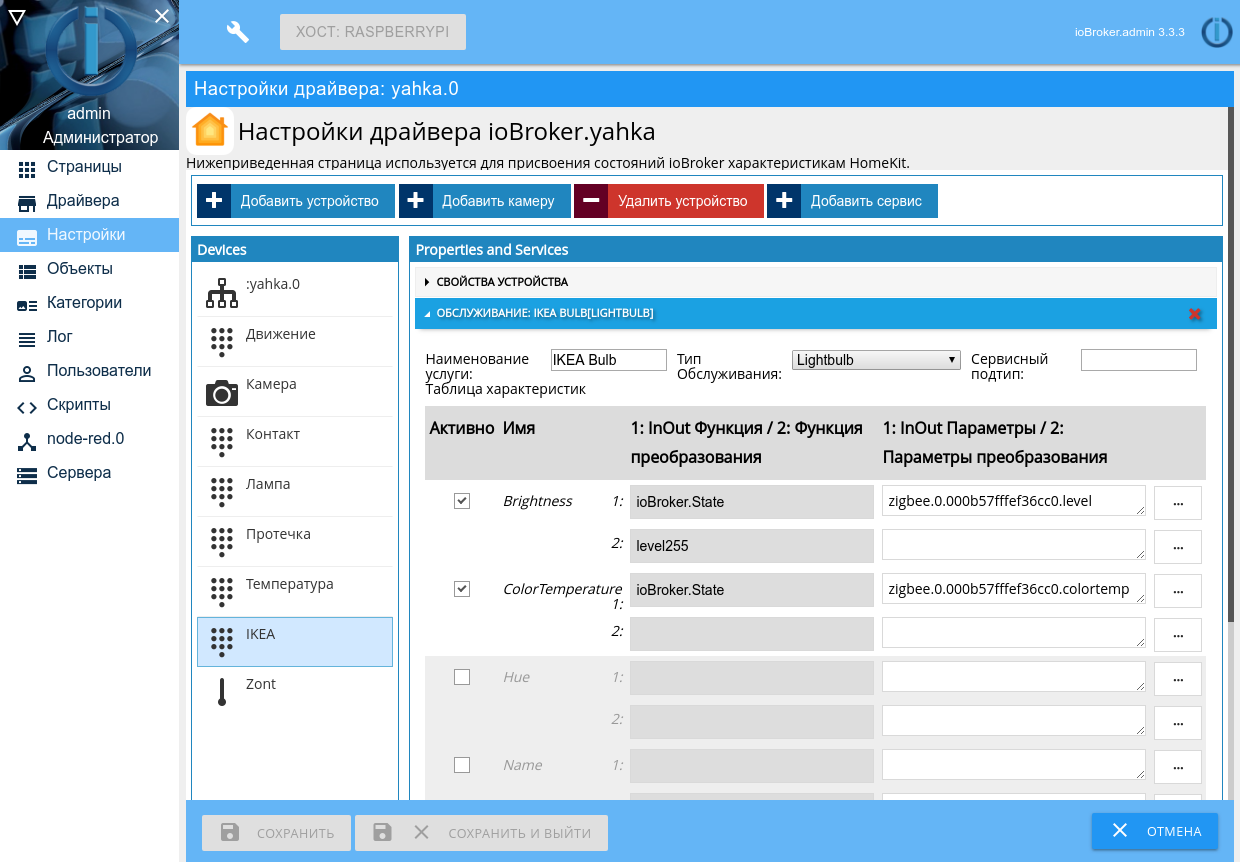Open the triangle dropdown at sidebar top-left
Screen dimensions: 1240x862
pyautogui.click(x=17, y=15)
